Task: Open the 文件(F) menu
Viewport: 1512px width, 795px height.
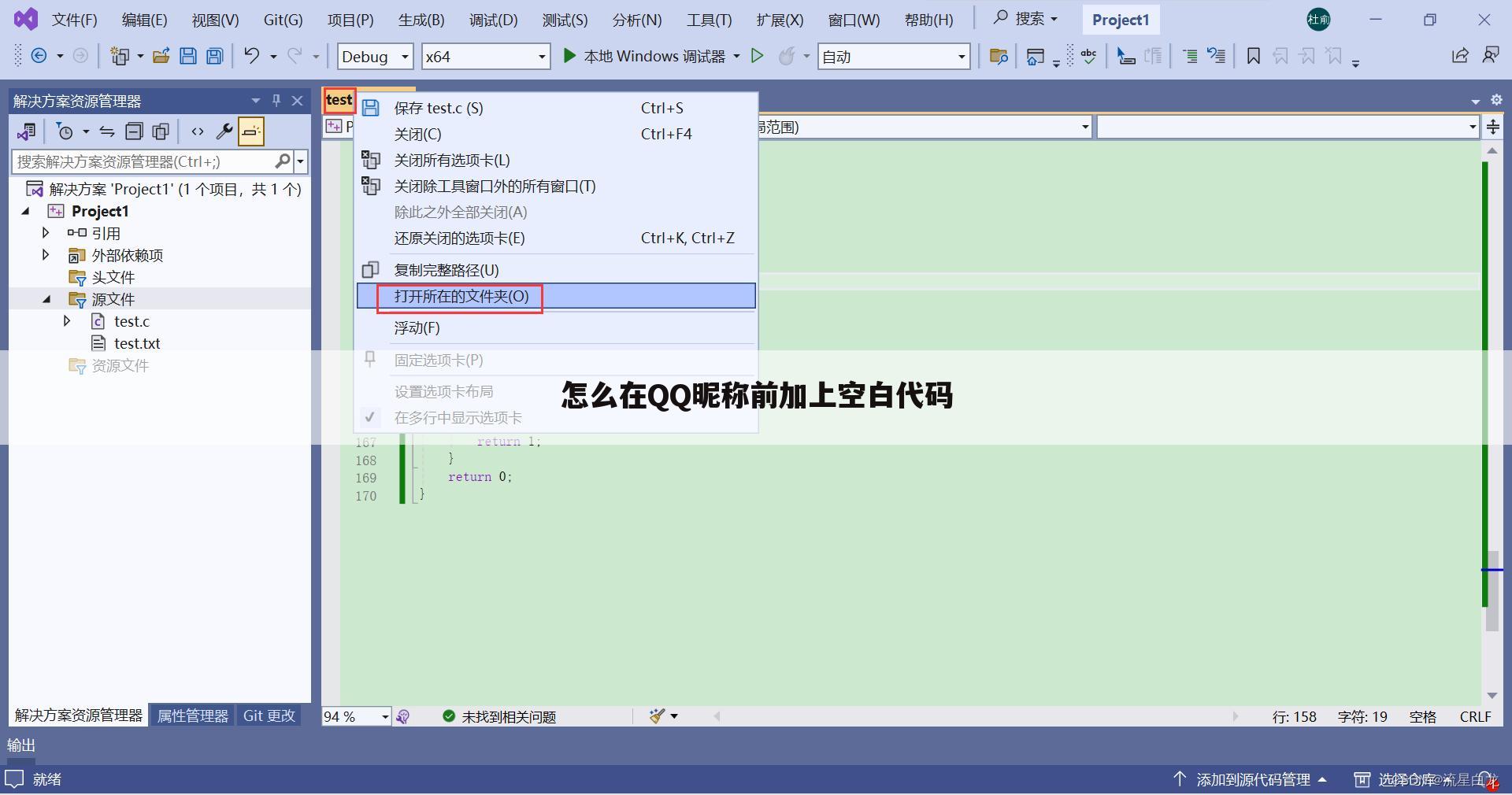Action: coord(75,20)
